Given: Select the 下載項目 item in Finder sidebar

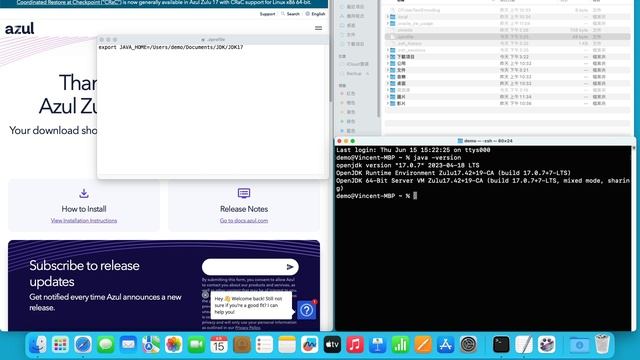Looking at the screenshot, I should coord(352,44).
